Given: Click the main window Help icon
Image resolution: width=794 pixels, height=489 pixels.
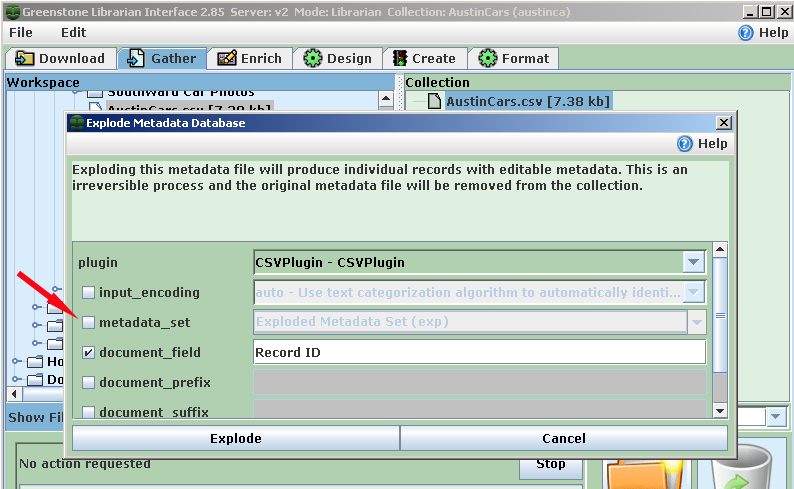Looking at the screenshot, I should tap(746, 32).
